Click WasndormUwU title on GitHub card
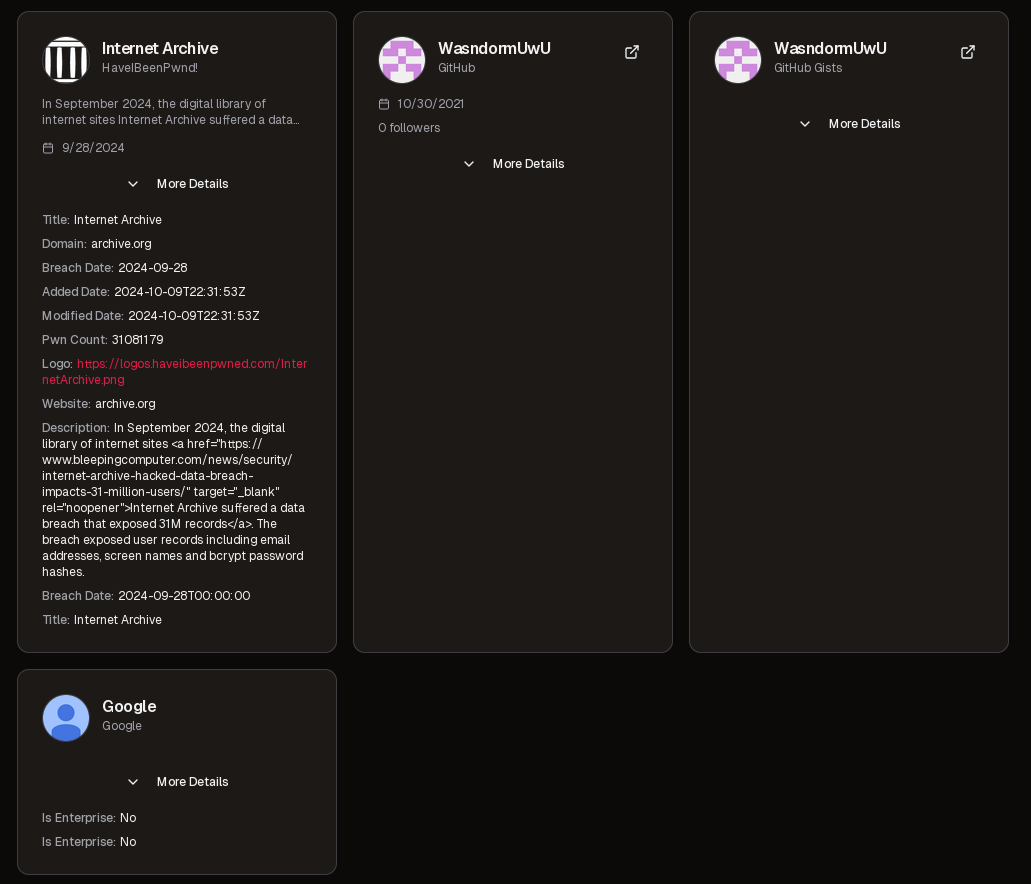The width and height of the screenshot is (1031, 884). [x=494, y=48]
